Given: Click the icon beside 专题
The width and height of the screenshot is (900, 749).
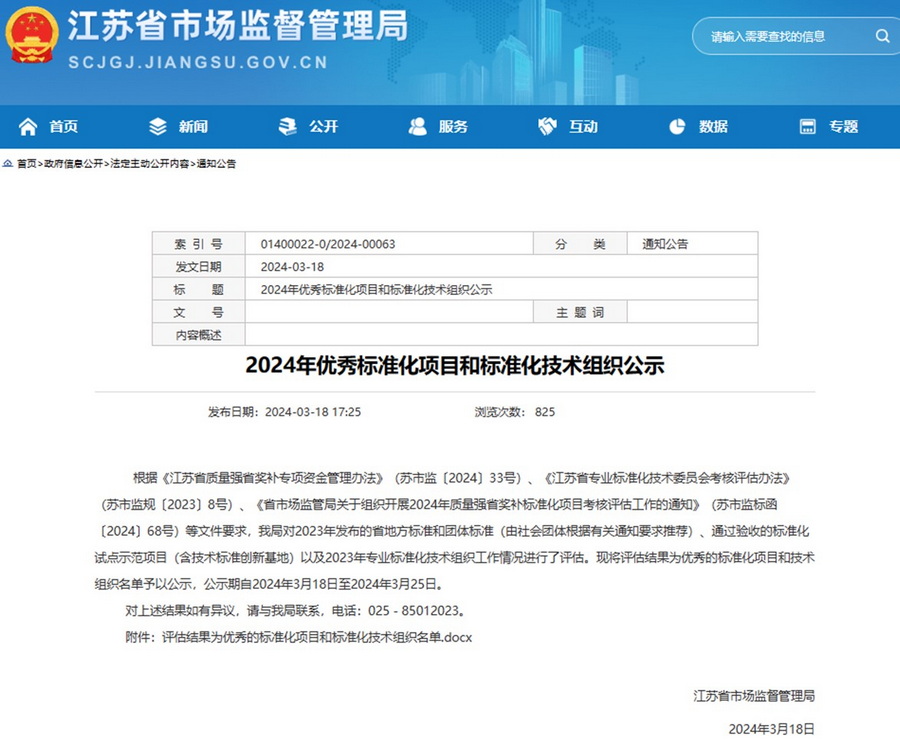Looking at the screenshot, I should pos(807,127).
